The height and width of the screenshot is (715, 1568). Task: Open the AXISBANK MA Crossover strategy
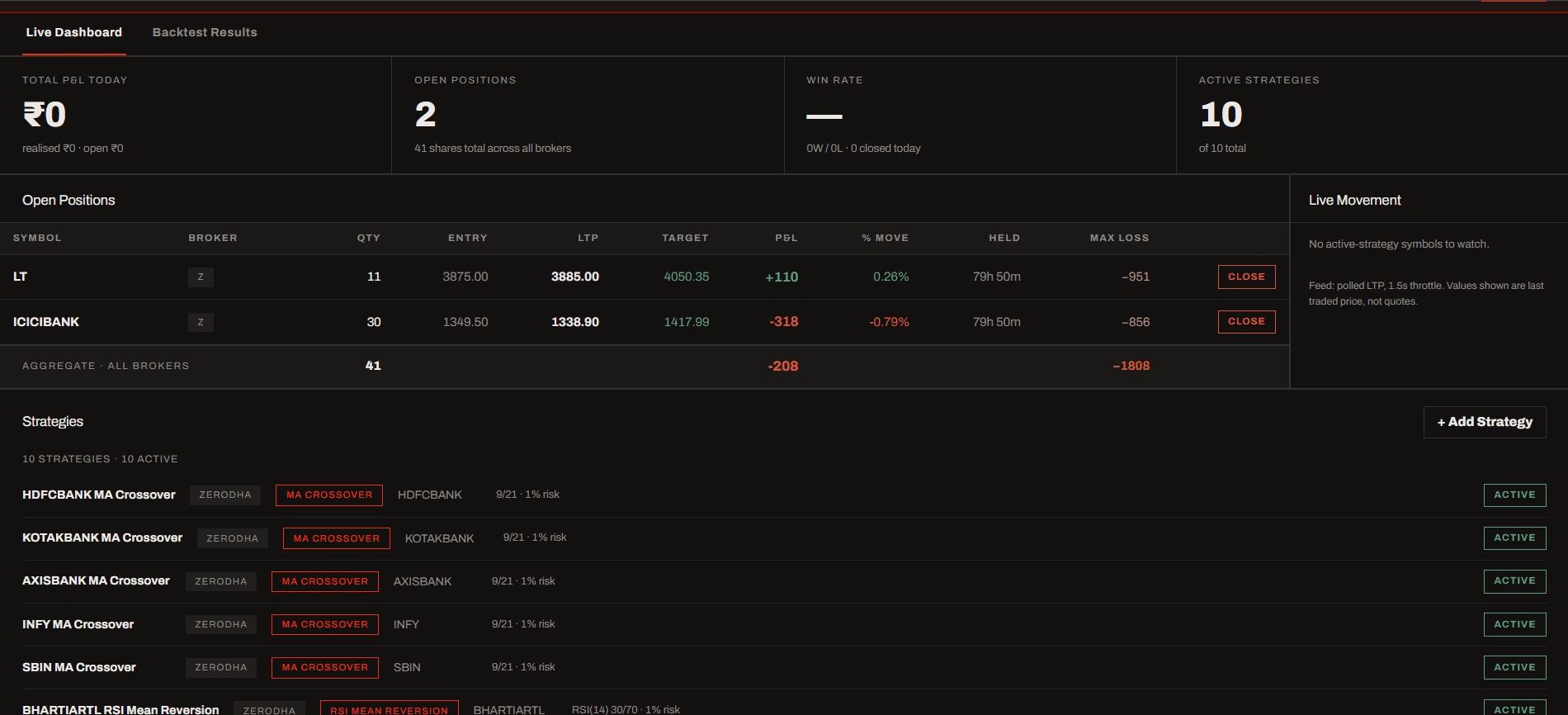pos(96,580)
